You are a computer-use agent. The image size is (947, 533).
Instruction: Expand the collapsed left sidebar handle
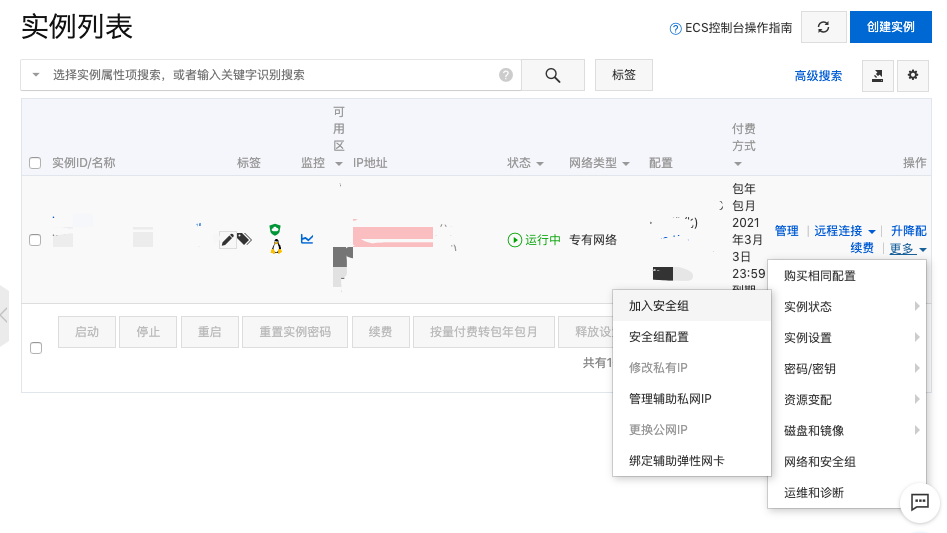[4, 315]
